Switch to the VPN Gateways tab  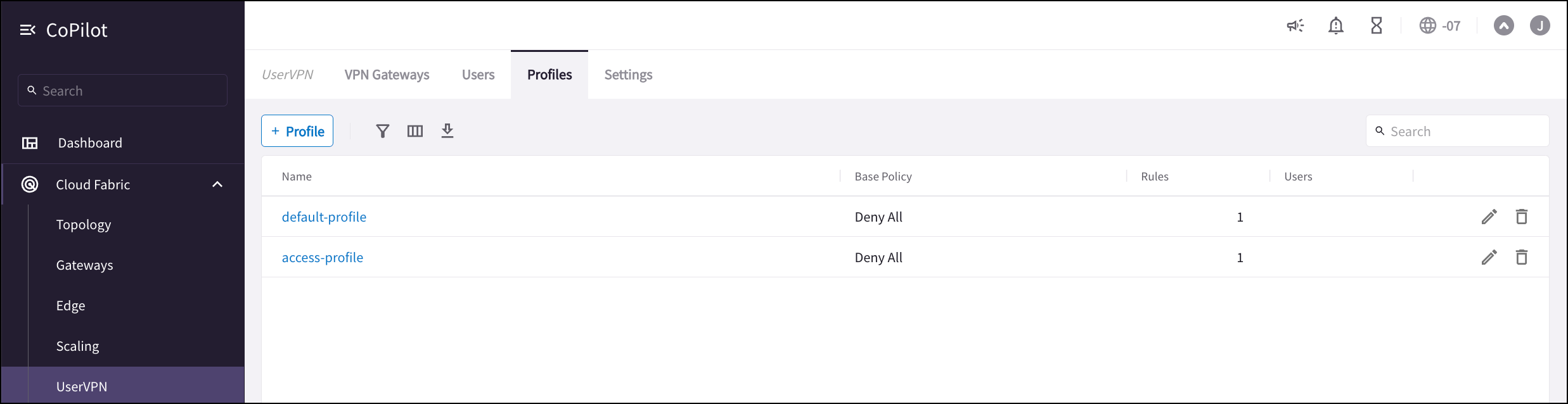[x=387, y=74]
